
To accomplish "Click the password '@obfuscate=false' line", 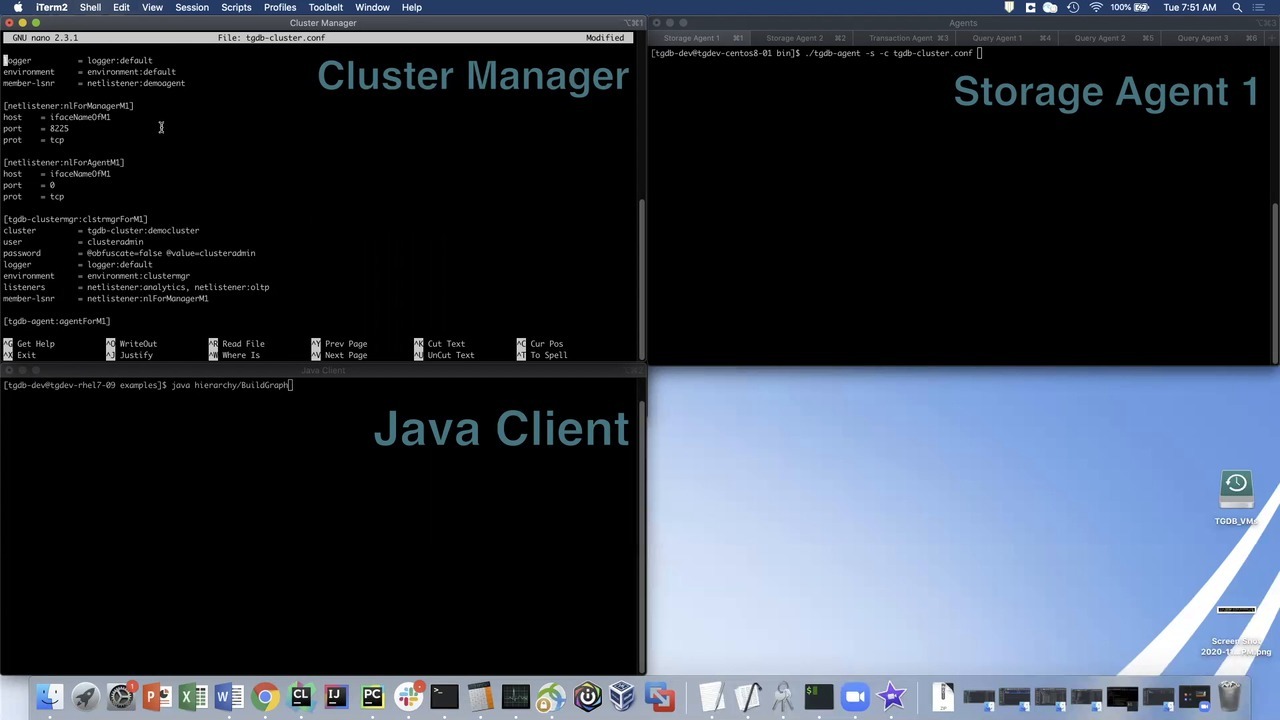I will (129, 253).
